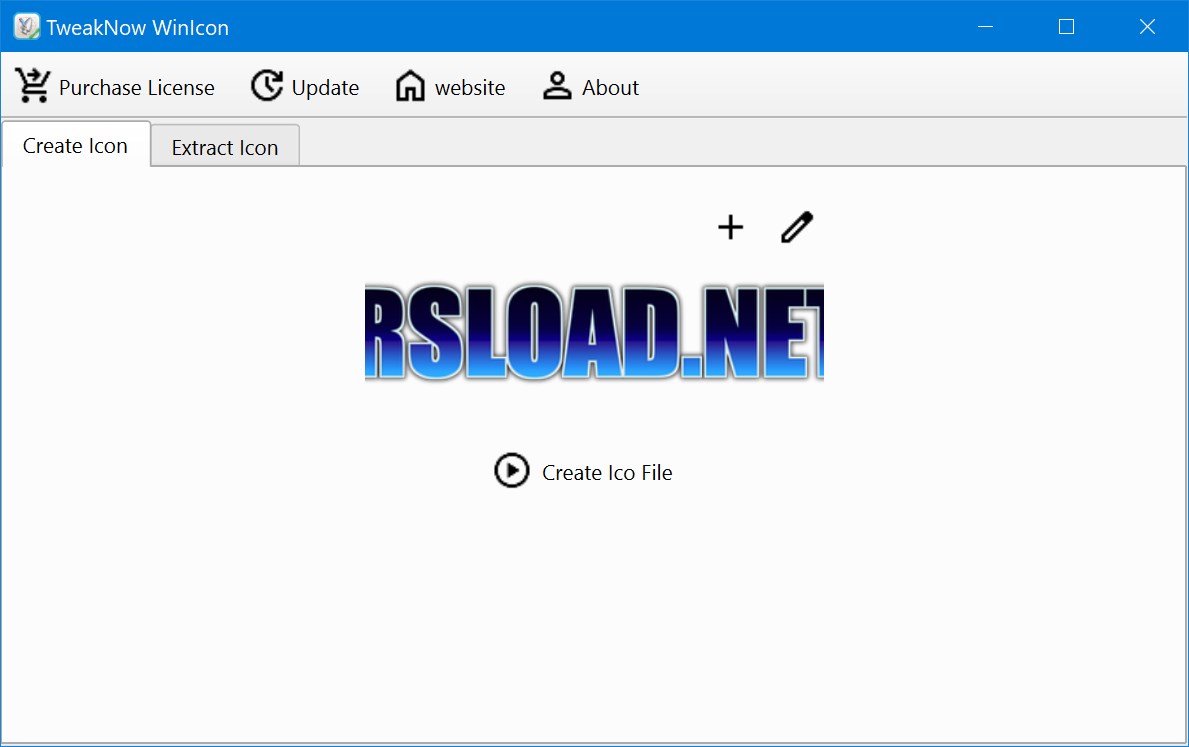Switch to the Create Icon tab
1189x747 pixels.
[75, 146]
